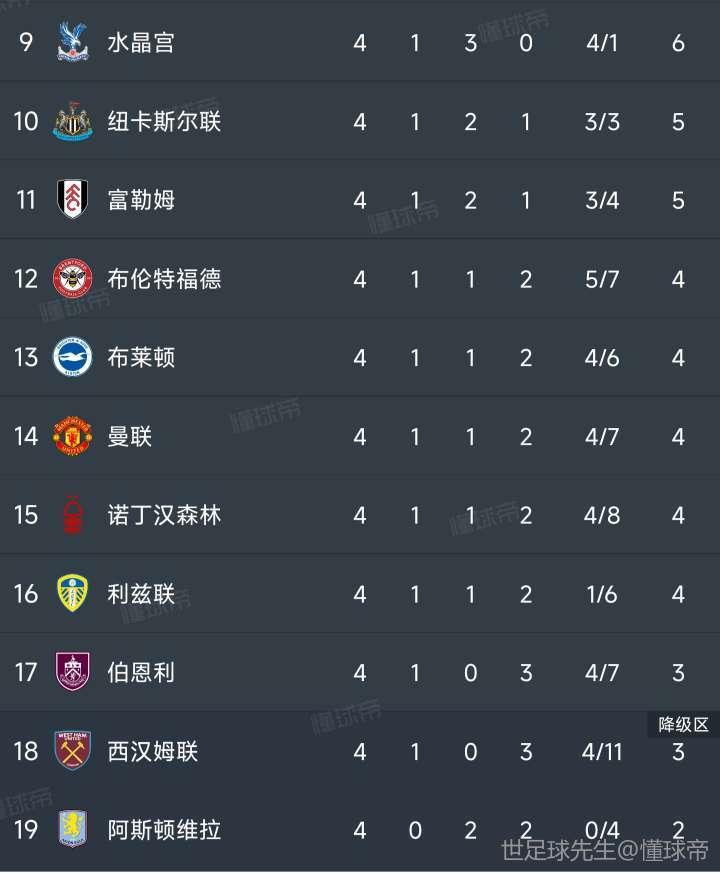Image resolution: width=720 pixels, height=874 pixels.
Task: Open the Nottingham Forest tree logo
Action: [x=72, y=514]
